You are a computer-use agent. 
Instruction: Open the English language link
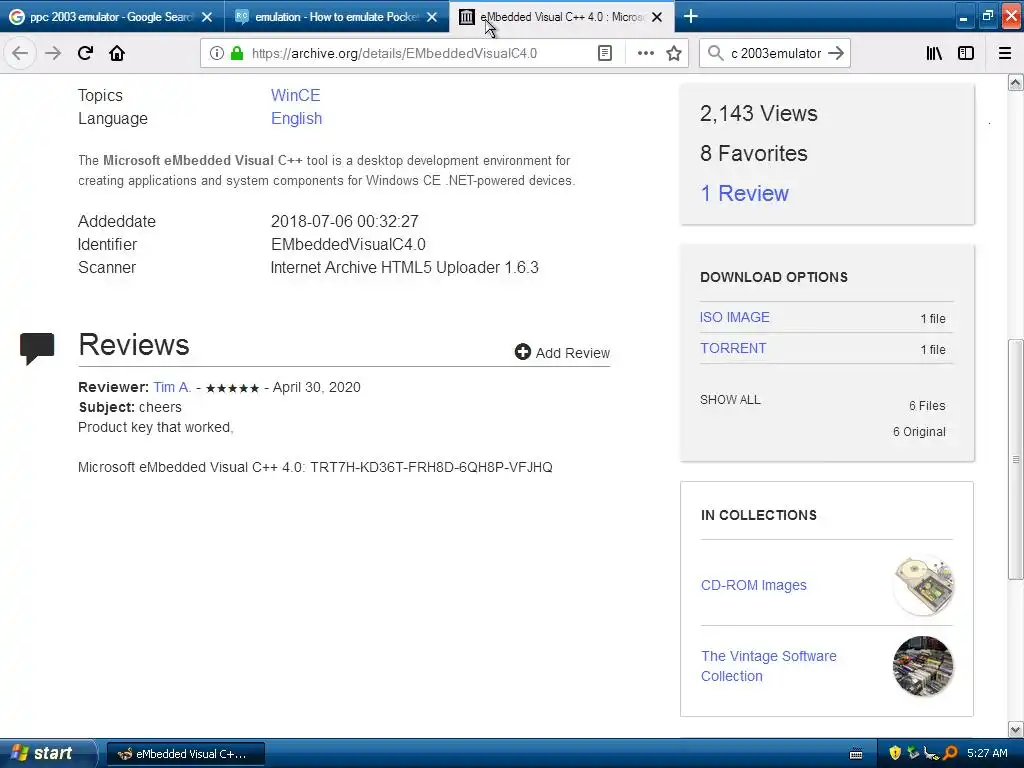point(296,119)
